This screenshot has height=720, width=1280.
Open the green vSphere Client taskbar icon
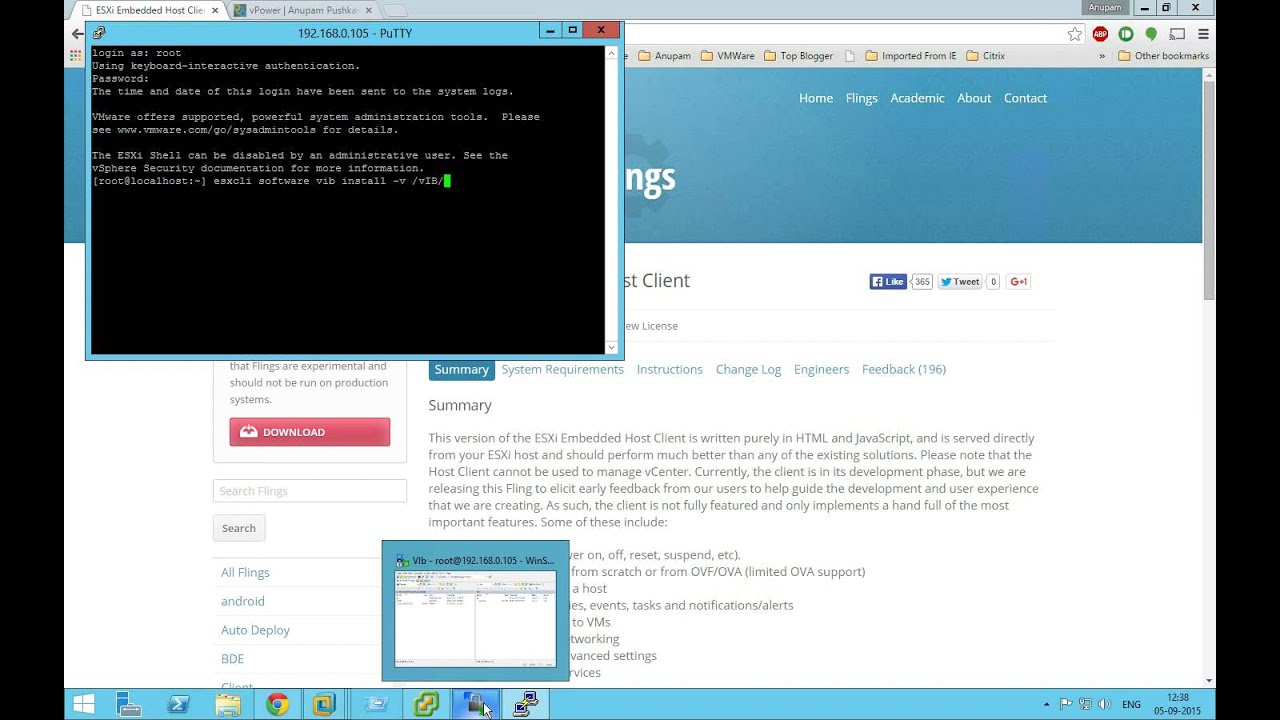point(426,705)
